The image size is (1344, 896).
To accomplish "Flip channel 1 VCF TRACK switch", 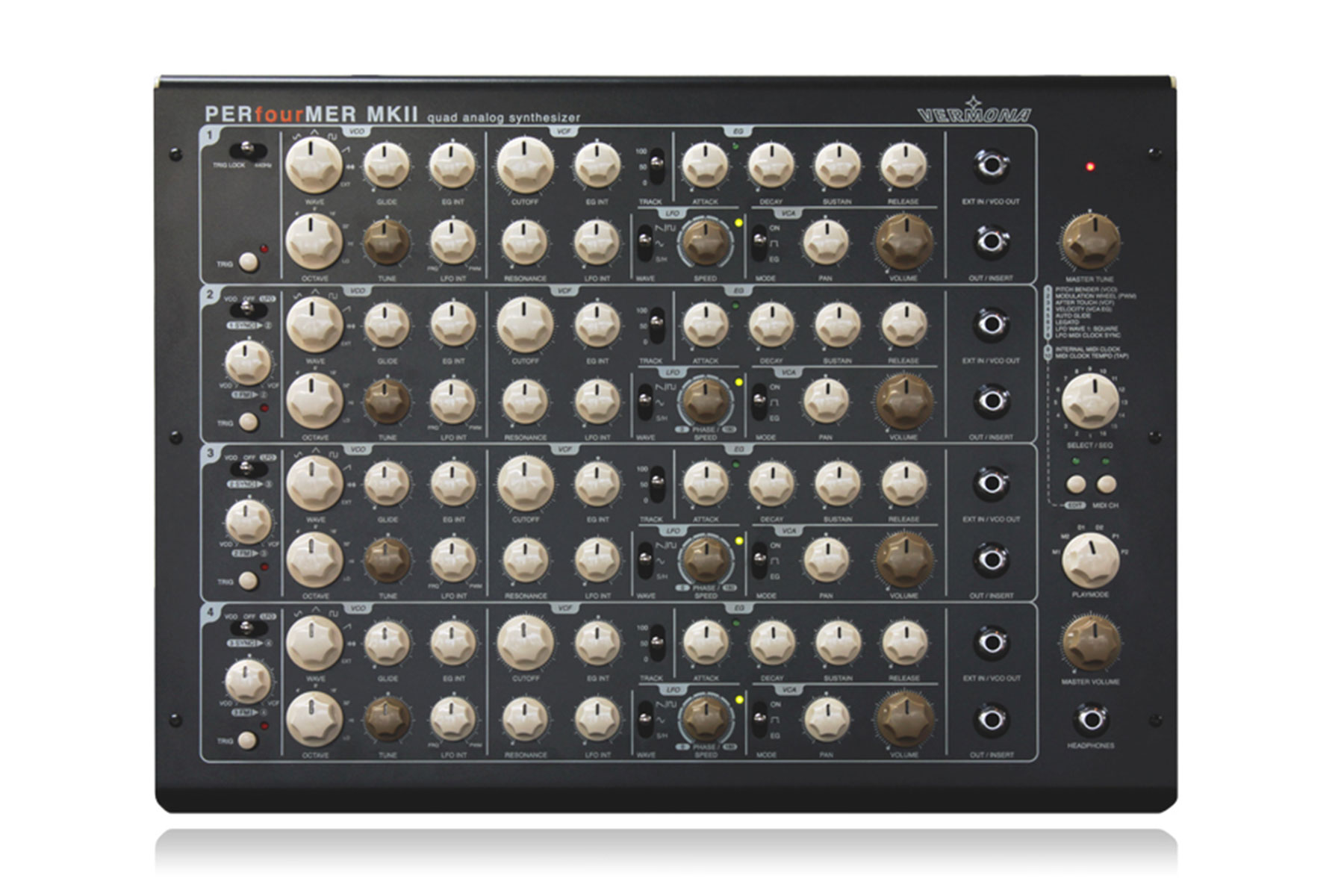I will tap(657, 167).
